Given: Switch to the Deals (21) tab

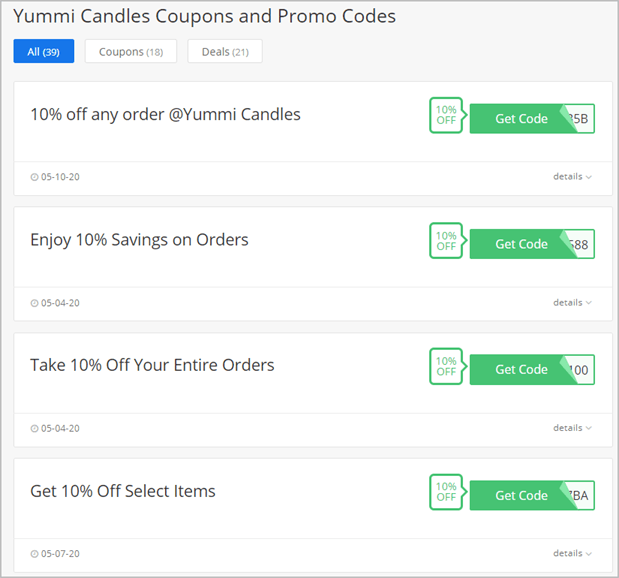Looking at the screenshot, I should tap(225, 51).
